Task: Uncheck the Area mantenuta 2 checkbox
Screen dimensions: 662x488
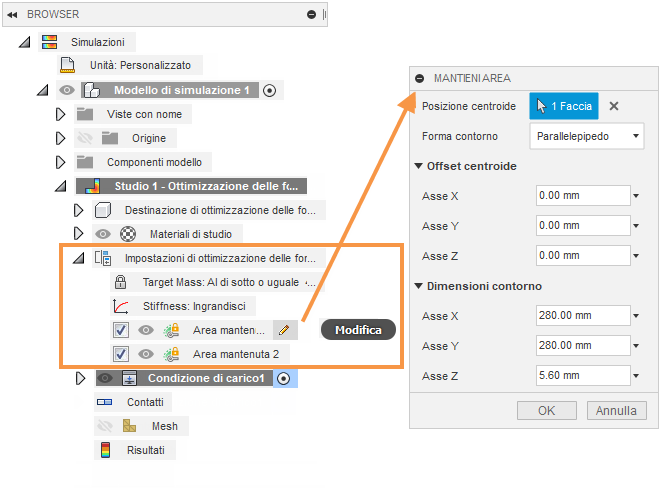Action: (121, 354)
